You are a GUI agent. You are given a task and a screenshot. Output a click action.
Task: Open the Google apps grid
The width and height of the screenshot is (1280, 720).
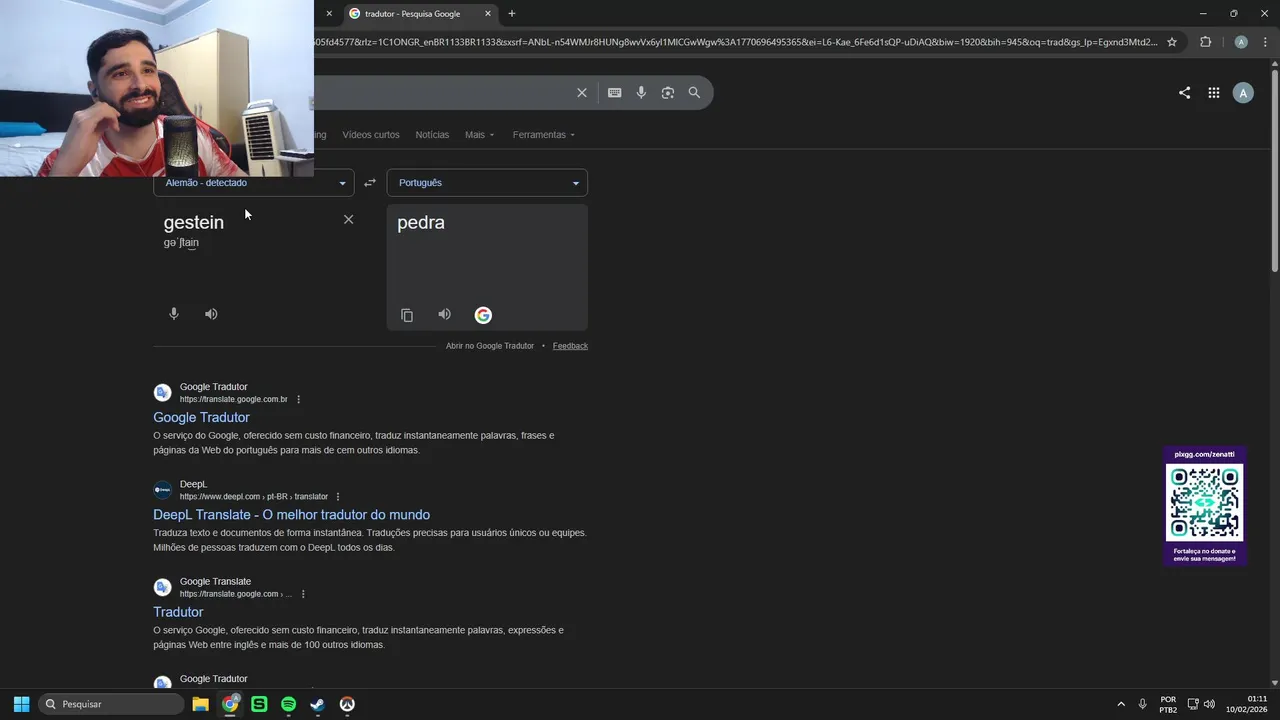pyautogui.click(x=1213, y=93)
